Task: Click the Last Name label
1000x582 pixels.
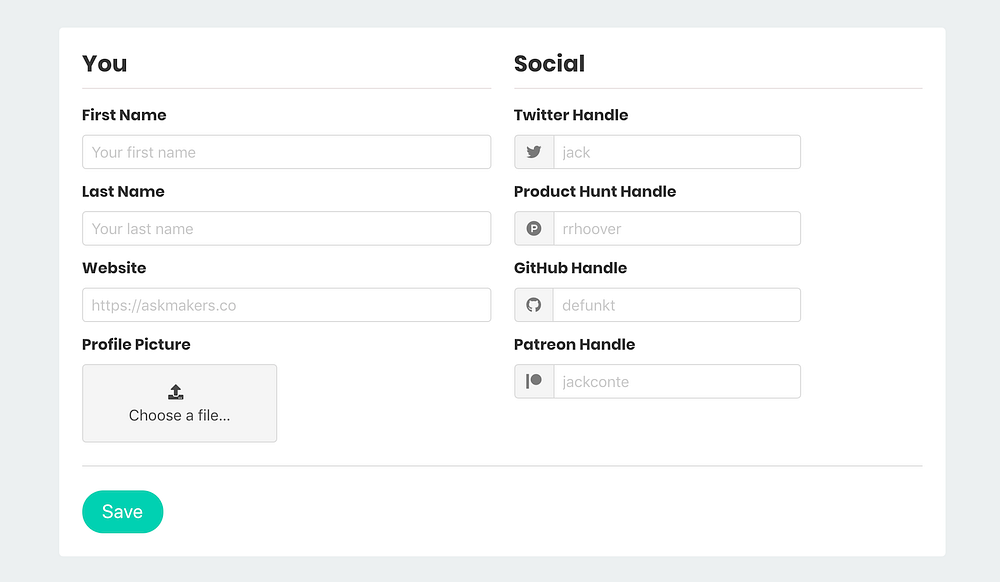Action: pos(123,191)
